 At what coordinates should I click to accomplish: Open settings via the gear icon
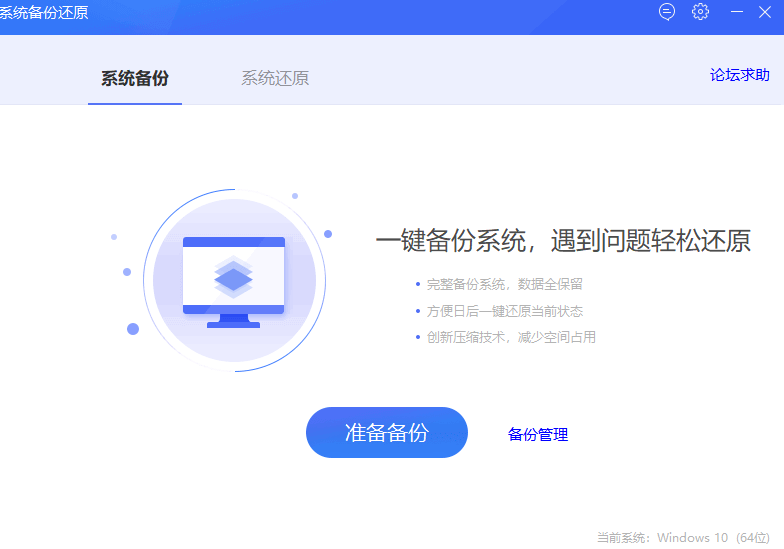click(700, 12)
